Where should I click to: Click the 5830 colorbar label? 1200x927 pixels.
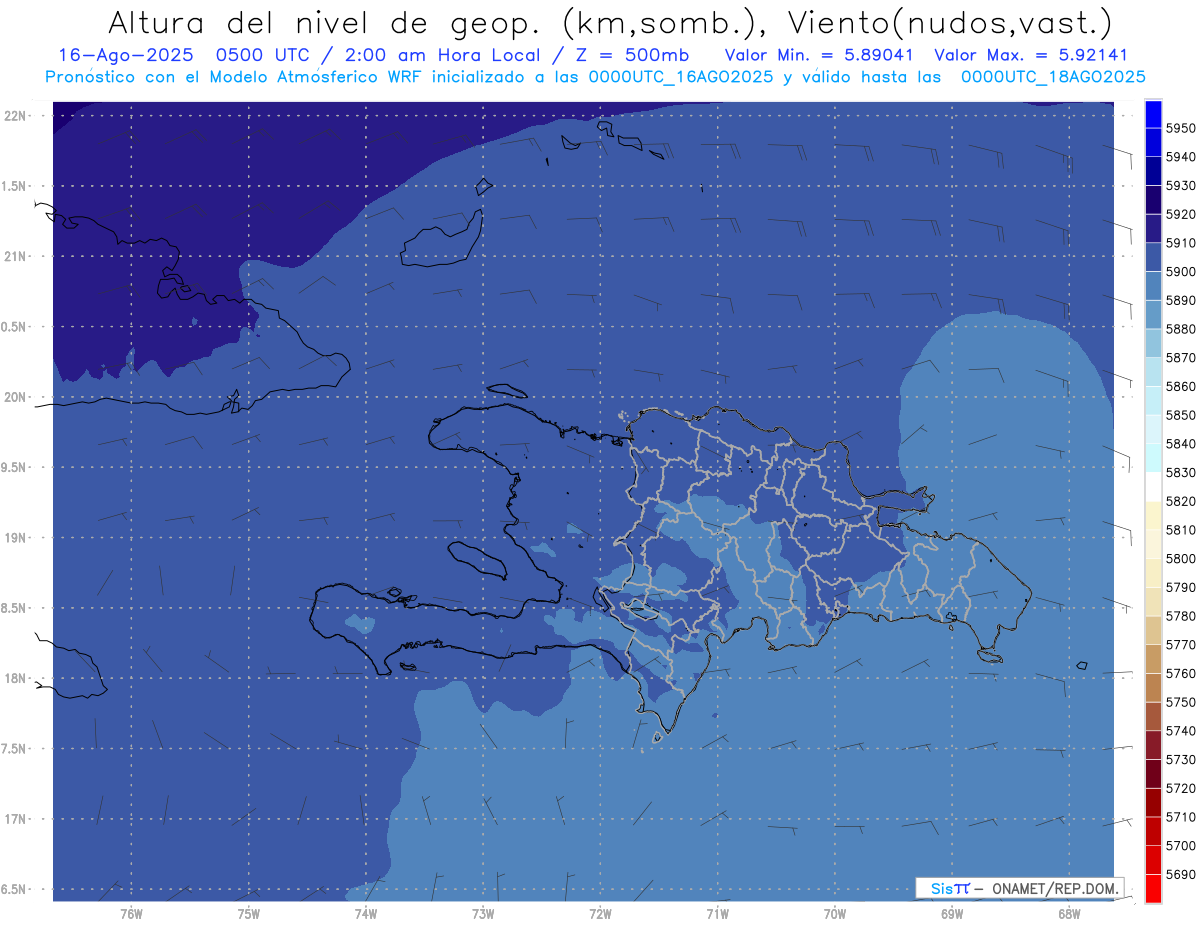(x=1179, y=472)
